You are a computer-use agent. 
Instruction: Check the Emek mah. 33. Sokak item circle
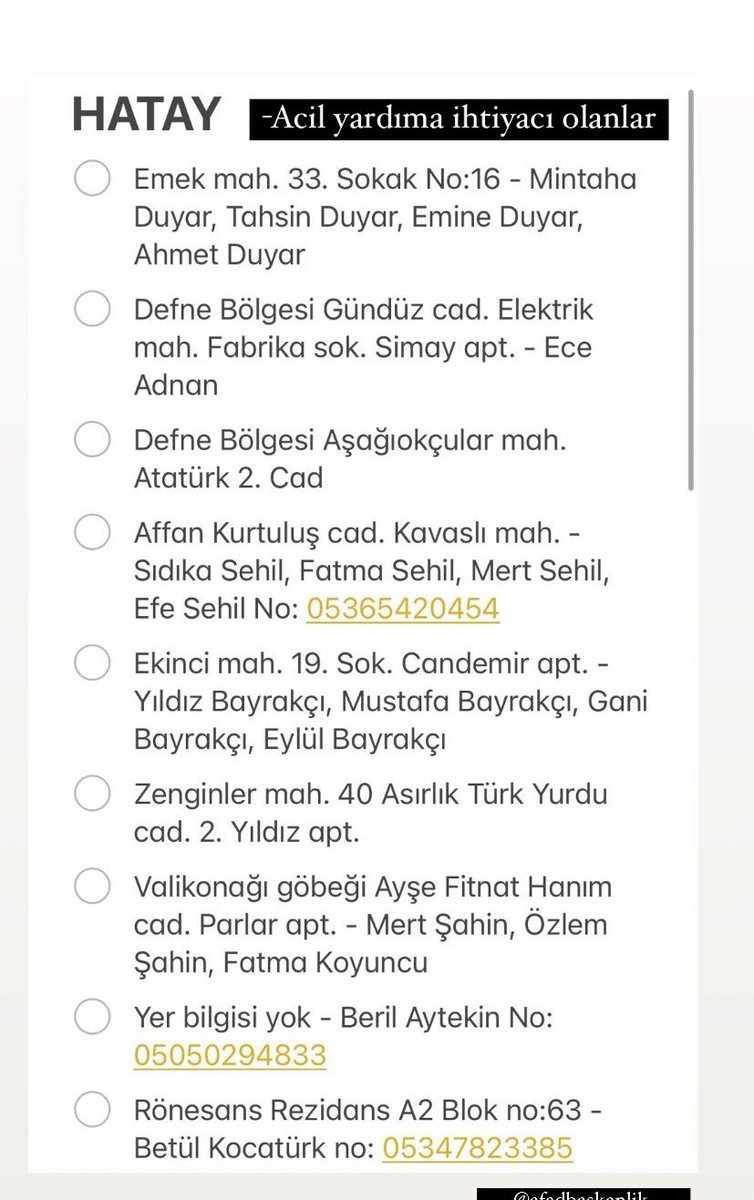point(92,180)
